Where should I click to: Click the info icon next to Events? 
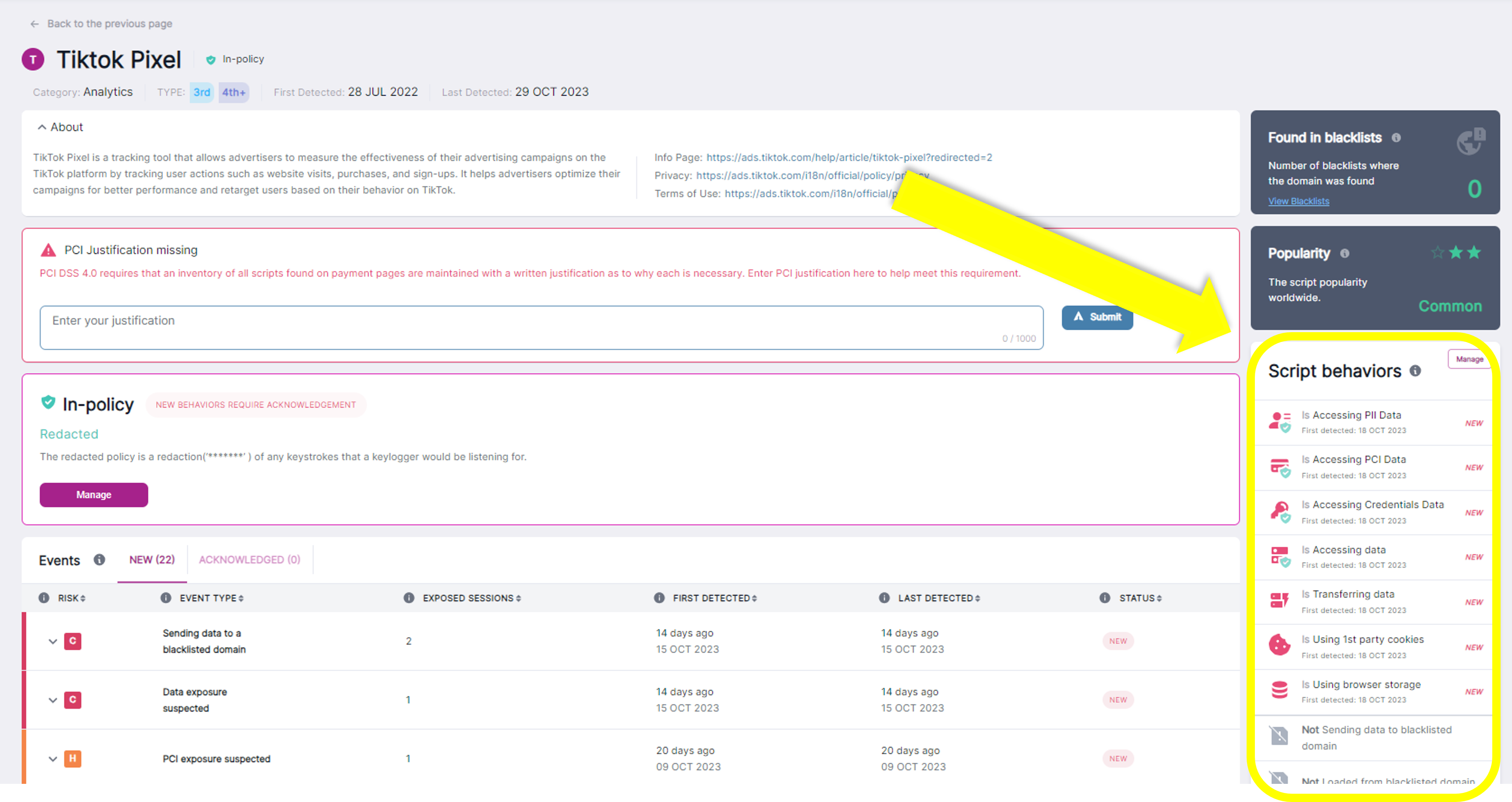click(x=100, y=560)
